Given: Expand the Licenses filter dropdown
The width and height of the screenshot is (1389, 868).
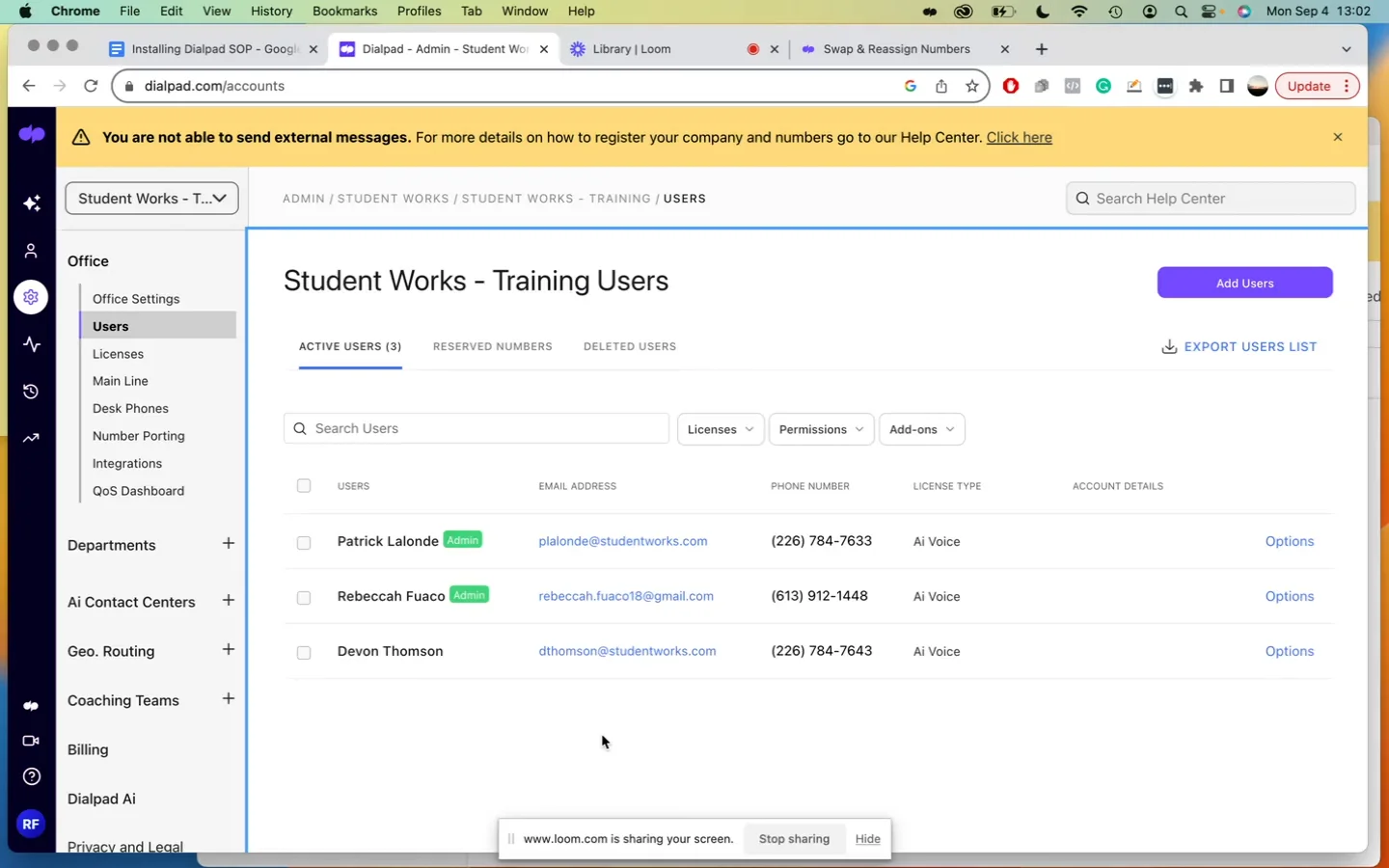Looking at the screenshot, I should tap(721, 429).
